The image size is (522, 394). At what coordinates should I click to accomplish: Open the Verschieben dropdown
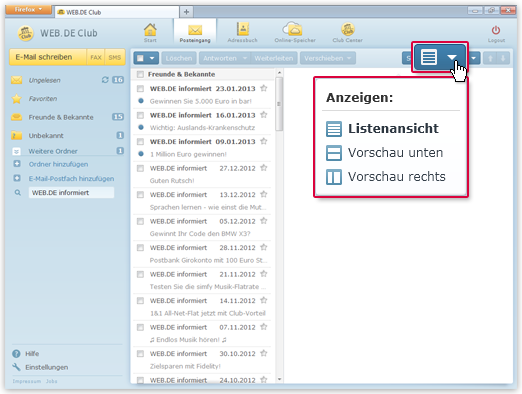[327, 58]
